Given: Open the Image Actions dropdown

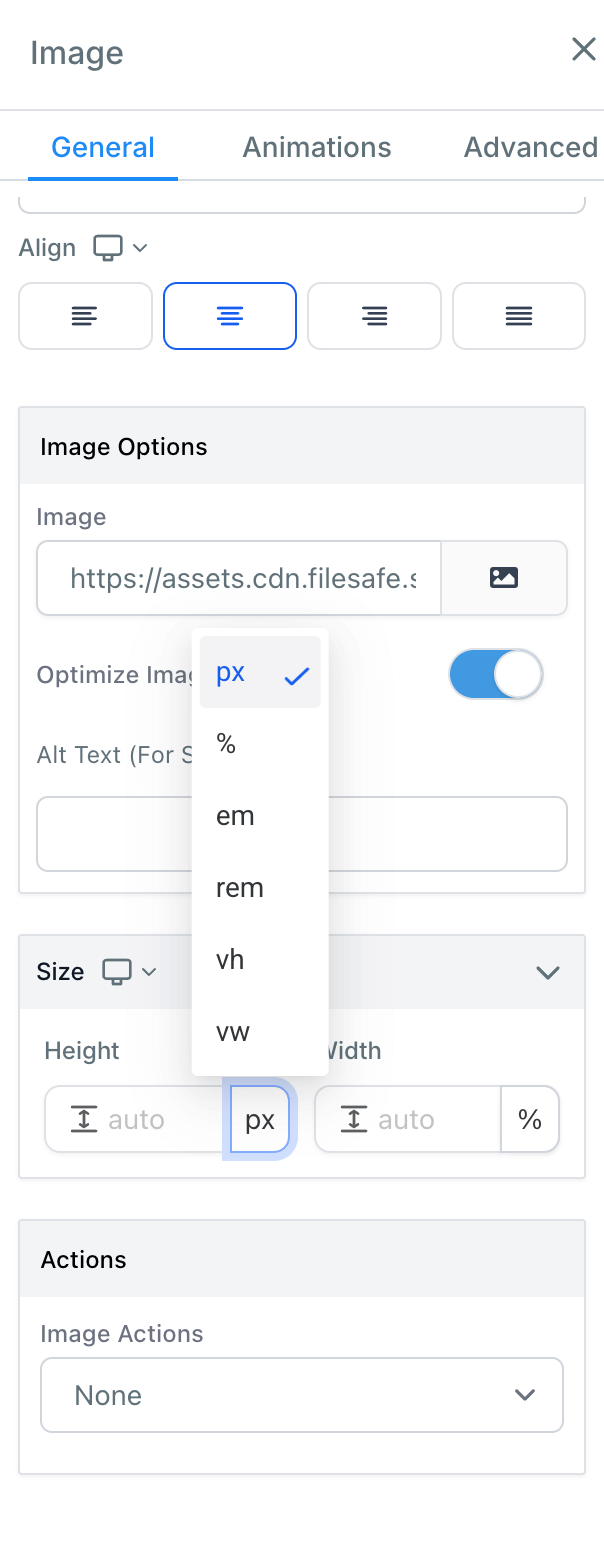Looking at the screenshot, I should (302, 1395).
